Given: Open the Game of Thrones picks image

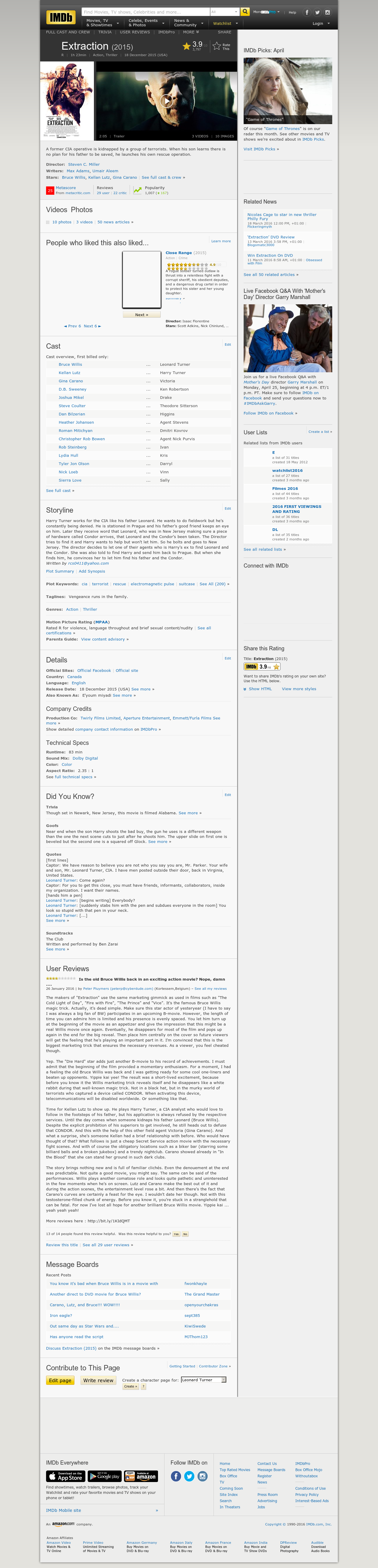Looking at the screenshot, I should click(x=288, y=91).
